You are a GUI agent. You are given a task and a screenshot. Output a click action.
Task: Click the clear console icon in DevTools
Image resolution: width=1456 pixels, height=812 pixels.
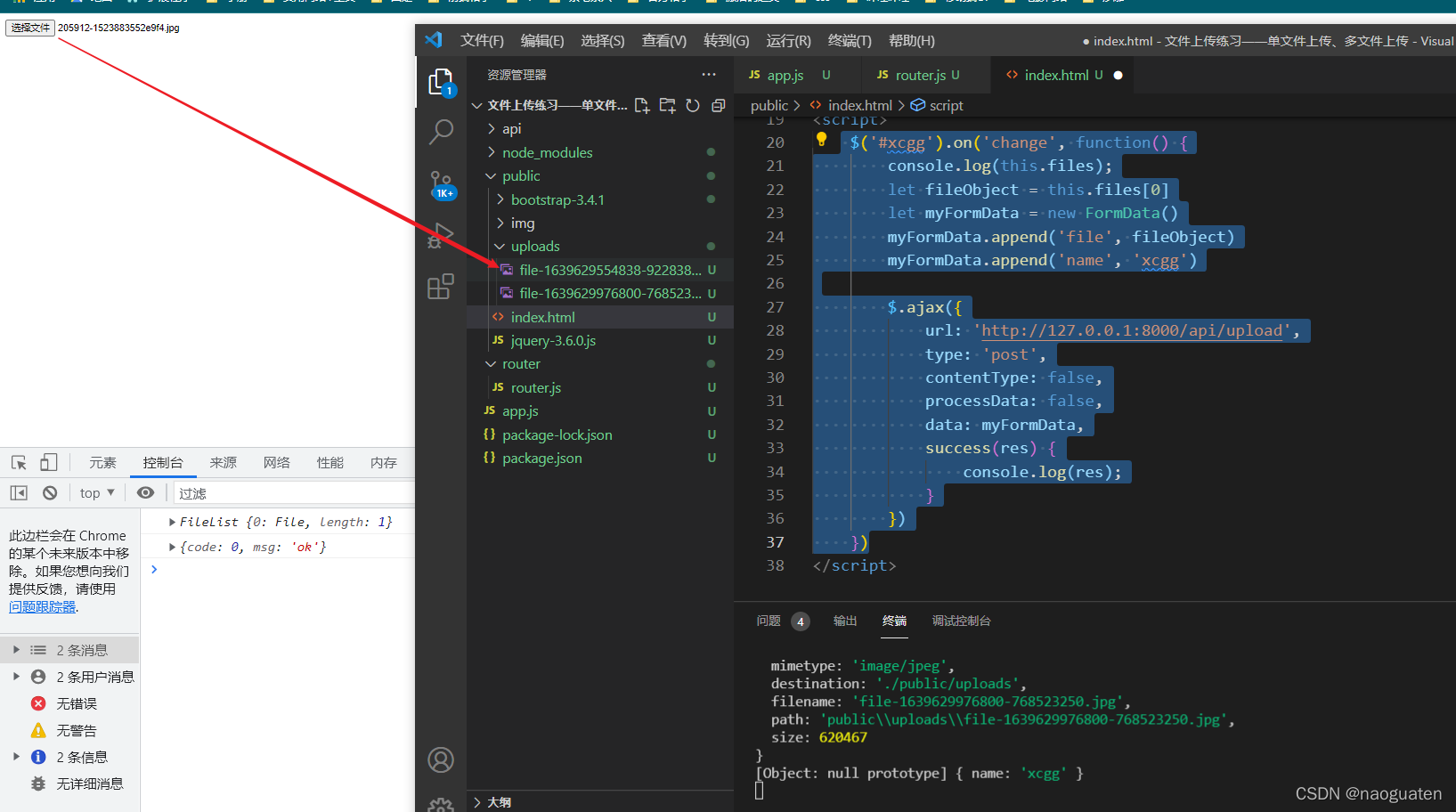(50, 492)
